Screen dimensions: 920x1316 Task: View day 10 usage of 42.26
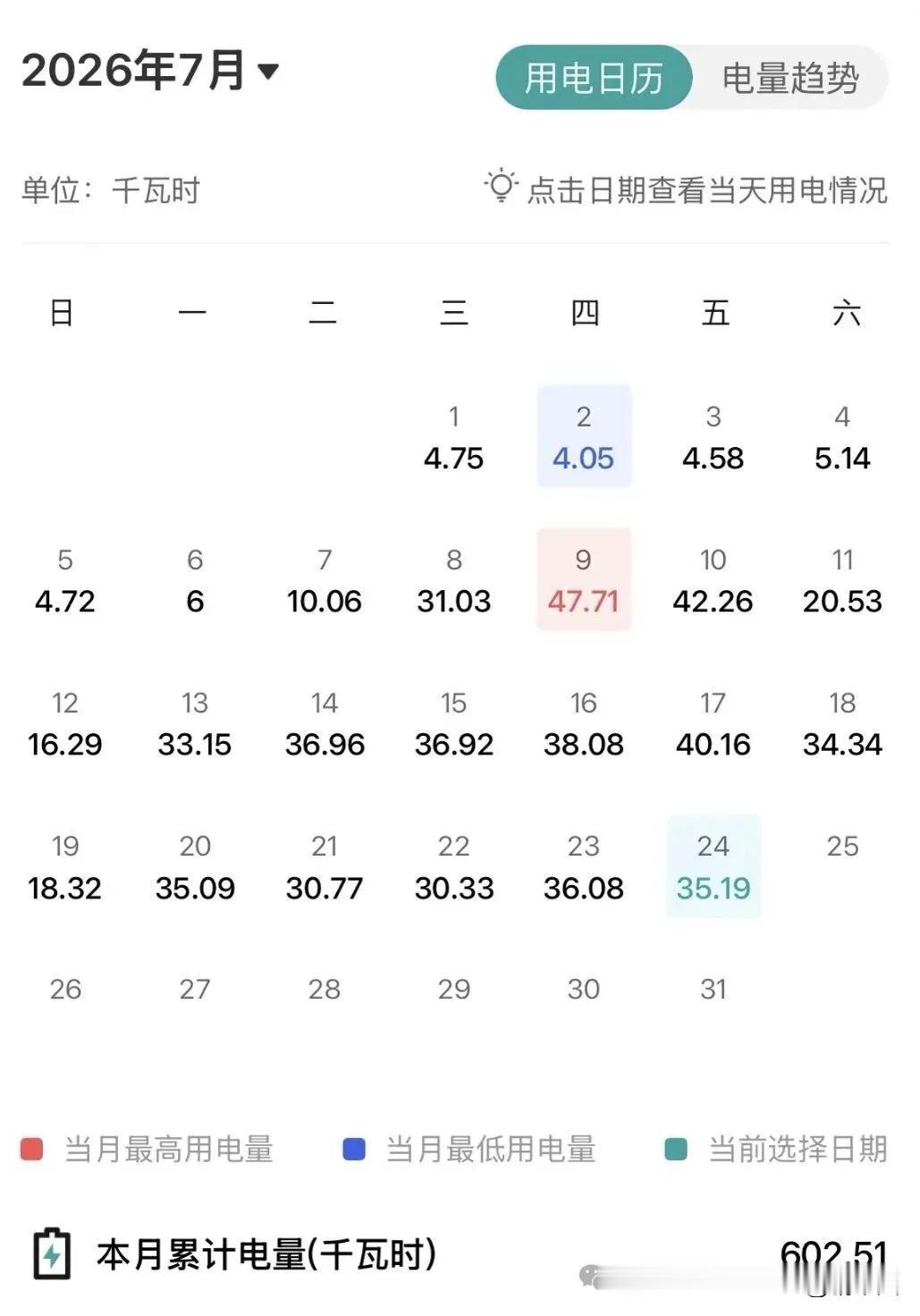[713, 580]
